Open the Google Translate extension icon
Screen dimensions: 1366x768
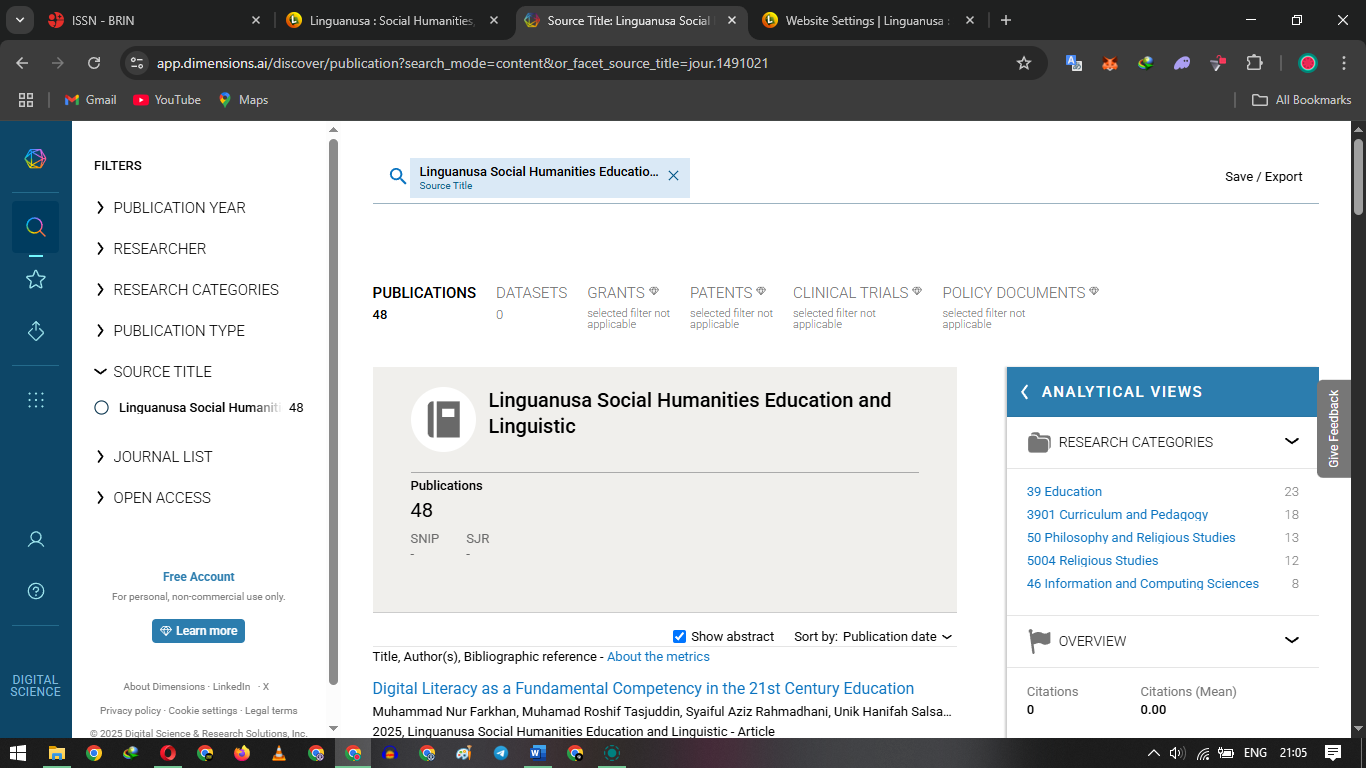[x=1074, y=63]
